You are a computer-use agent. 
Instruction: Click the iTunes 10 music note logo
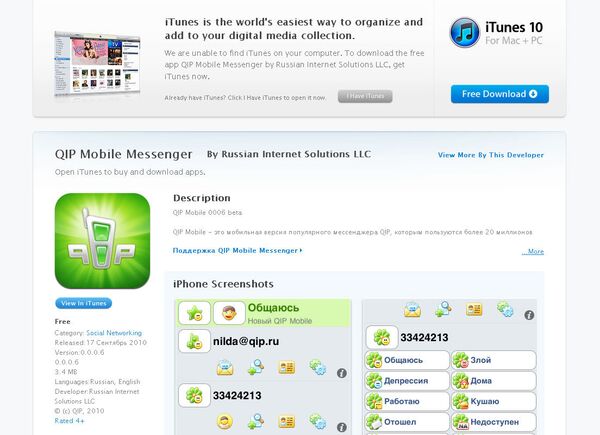465,33
